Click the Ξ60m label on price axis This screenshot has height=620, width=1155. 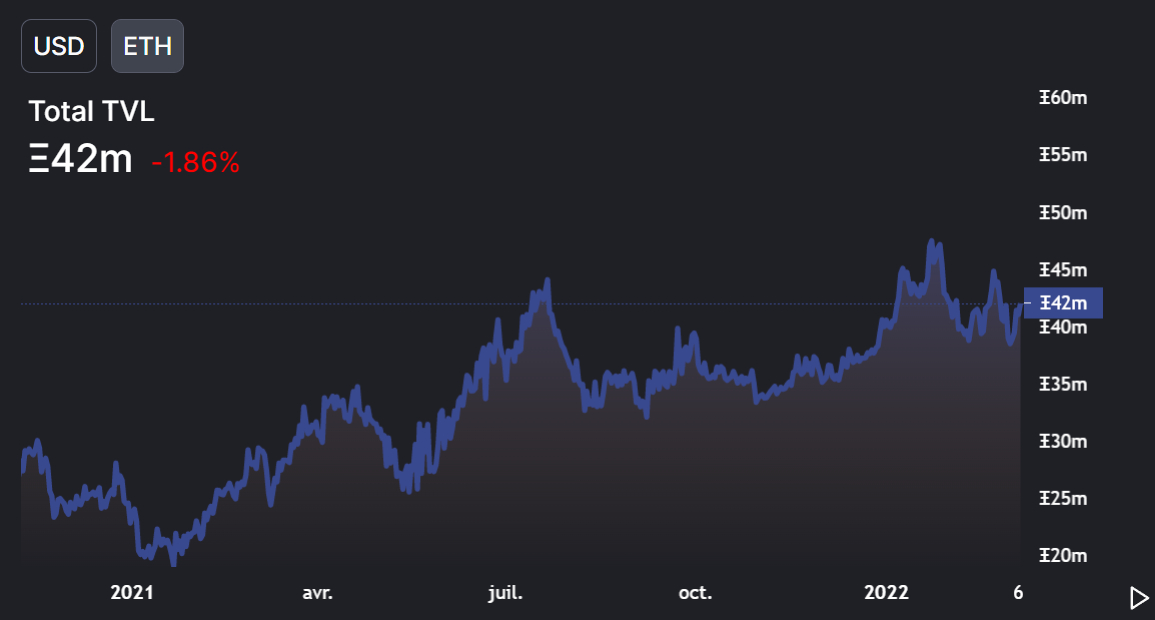click(1063, 98)
